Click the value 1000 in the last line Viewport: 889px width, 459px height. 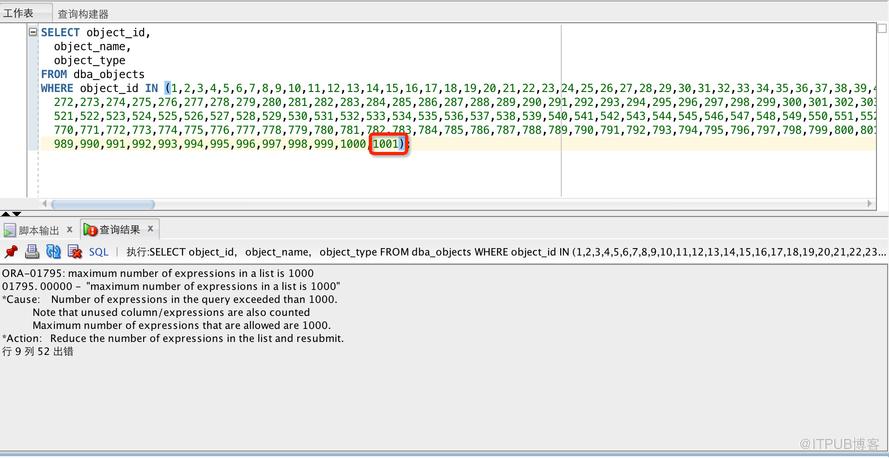pyautogui.click(x=352, y=144)
